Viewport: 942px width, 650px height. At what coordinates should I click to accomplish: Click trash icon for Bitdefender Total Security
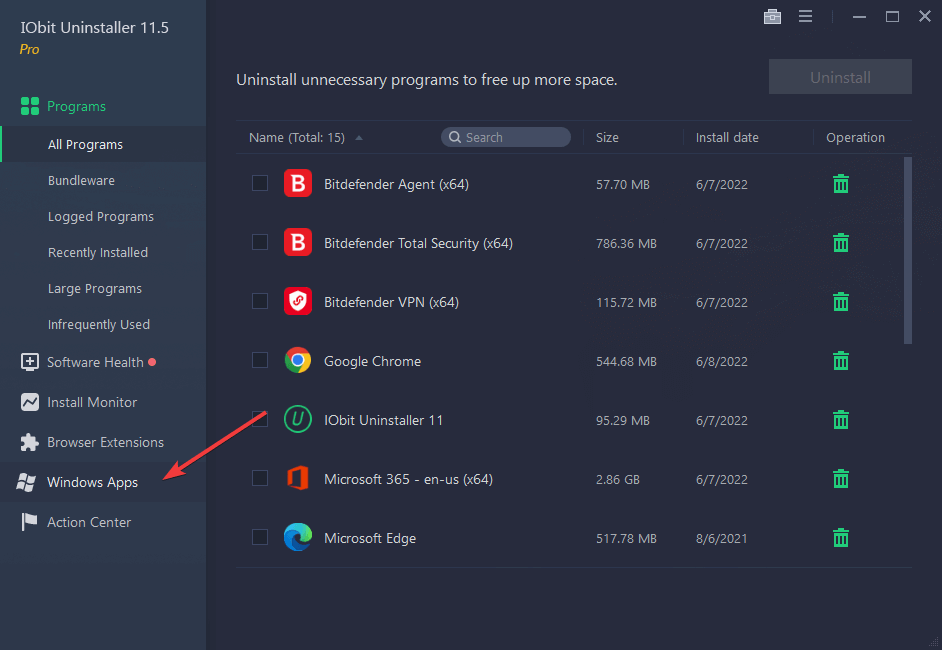click(x=840, y=243)
